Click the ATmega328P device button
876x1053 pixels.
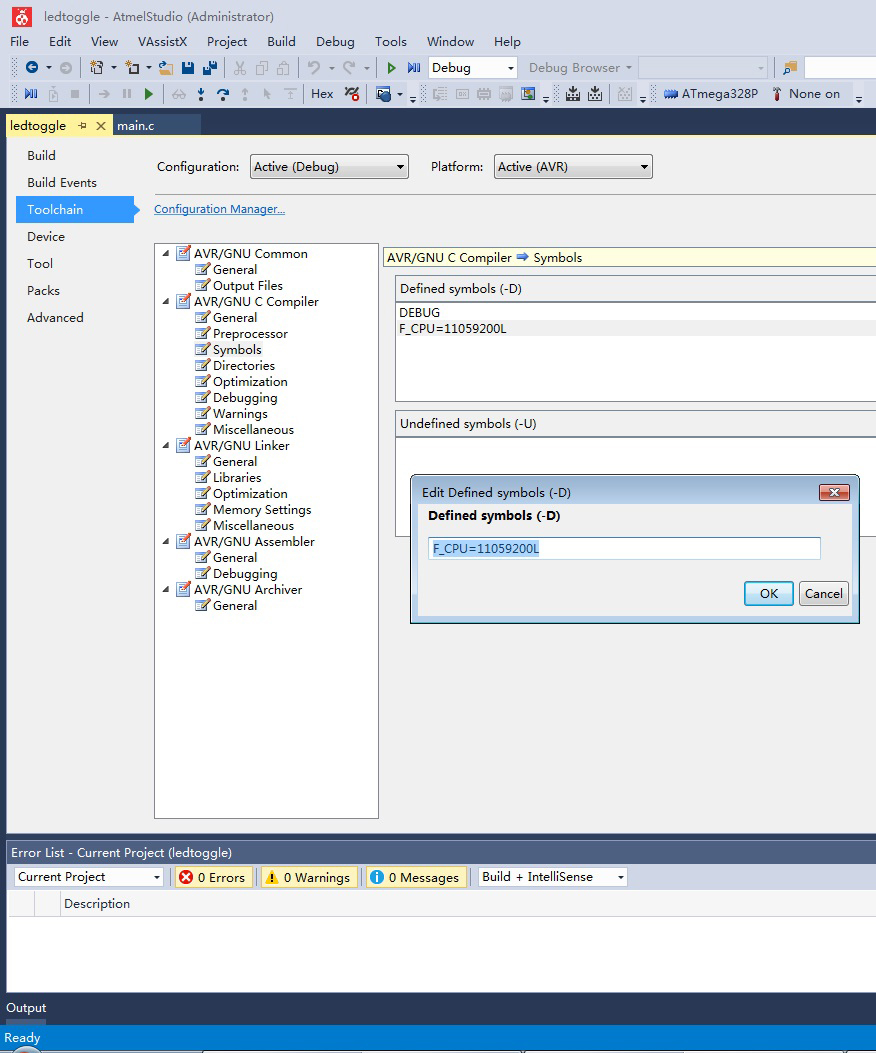(x=711, y=94)
